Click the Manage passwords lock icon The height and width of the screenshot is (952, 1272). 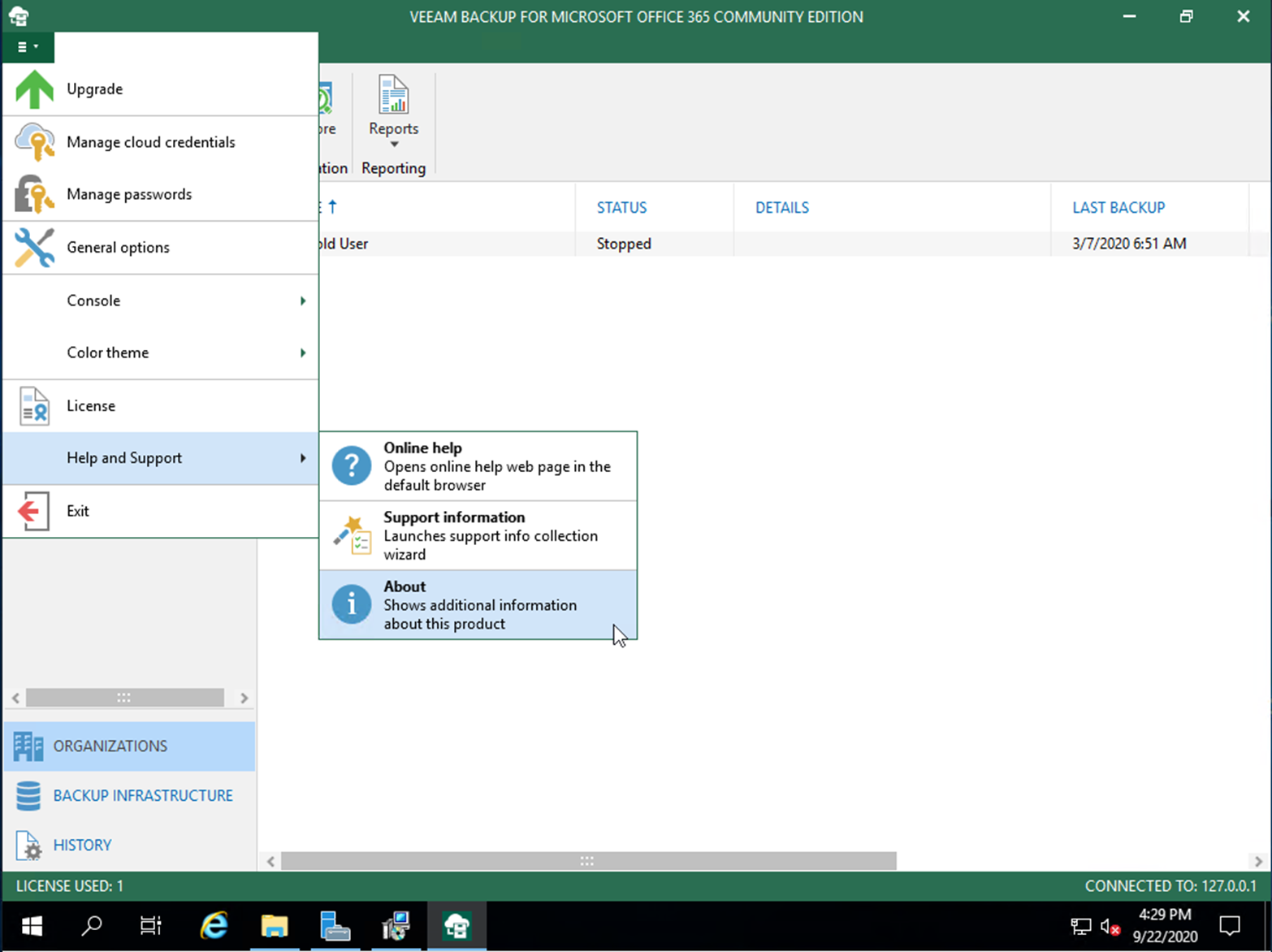[x=34, y=194]
